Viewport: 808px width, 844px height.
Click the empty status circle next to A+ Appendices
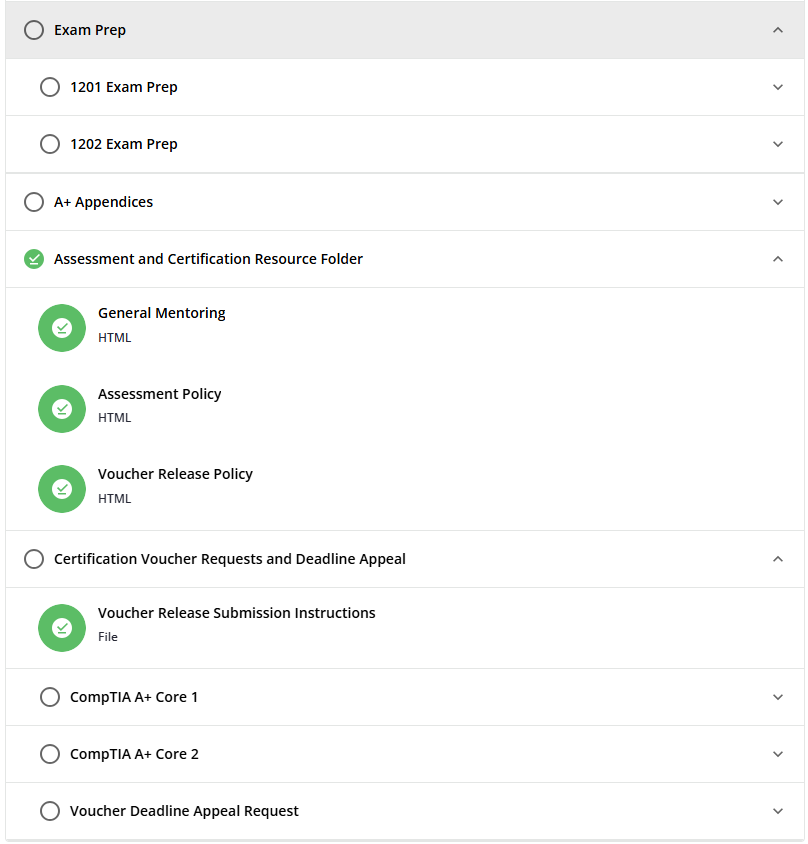(34, 202)
